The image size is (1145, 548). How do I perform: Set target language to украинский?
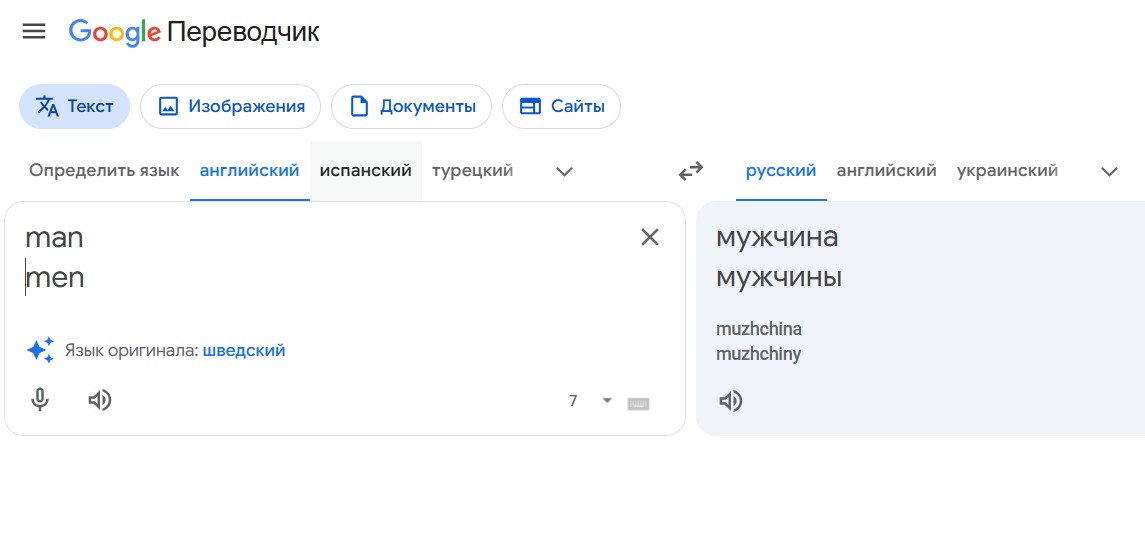pos(1007,171)
